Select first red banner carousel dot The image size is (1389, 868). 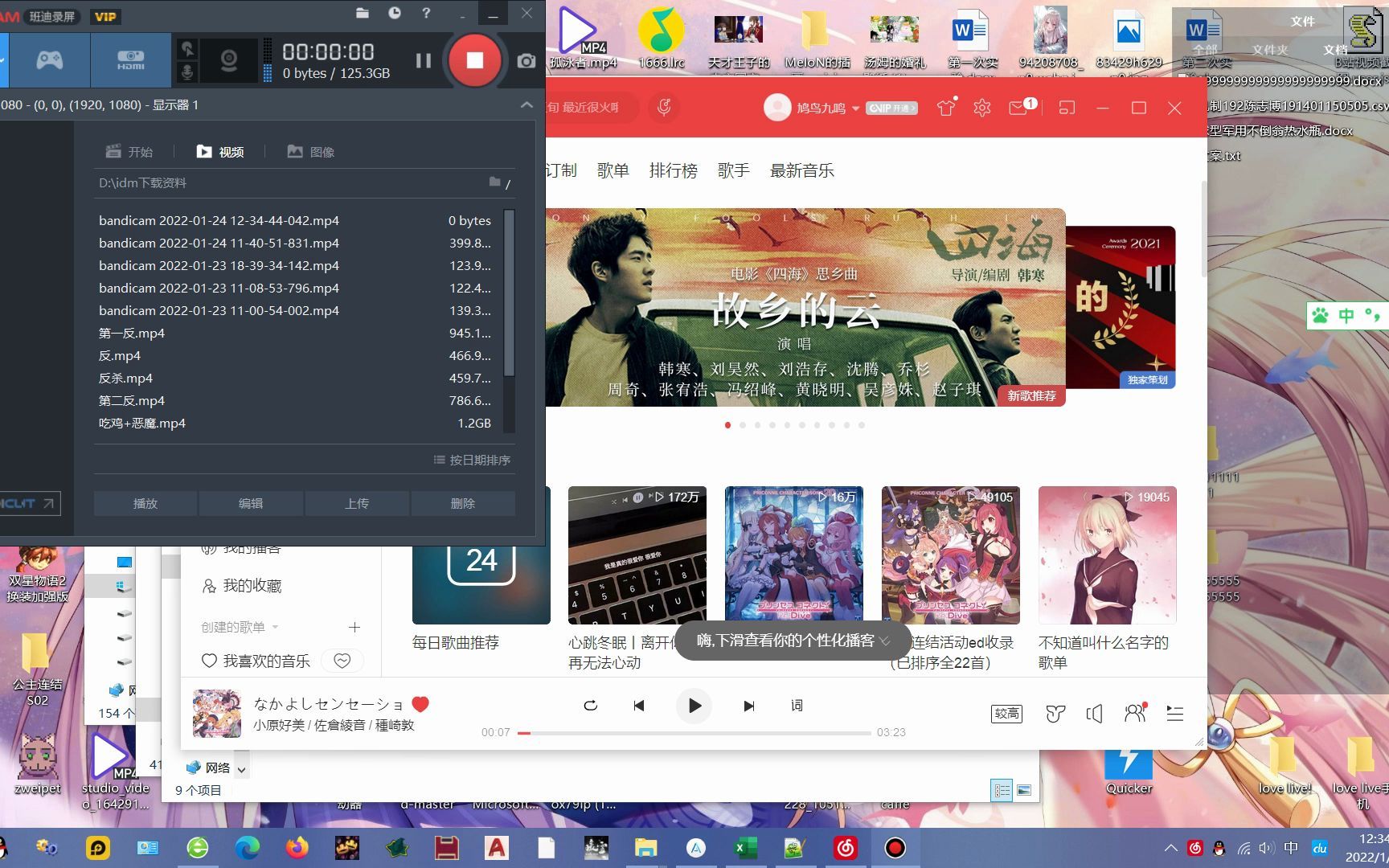pos(728,425)
